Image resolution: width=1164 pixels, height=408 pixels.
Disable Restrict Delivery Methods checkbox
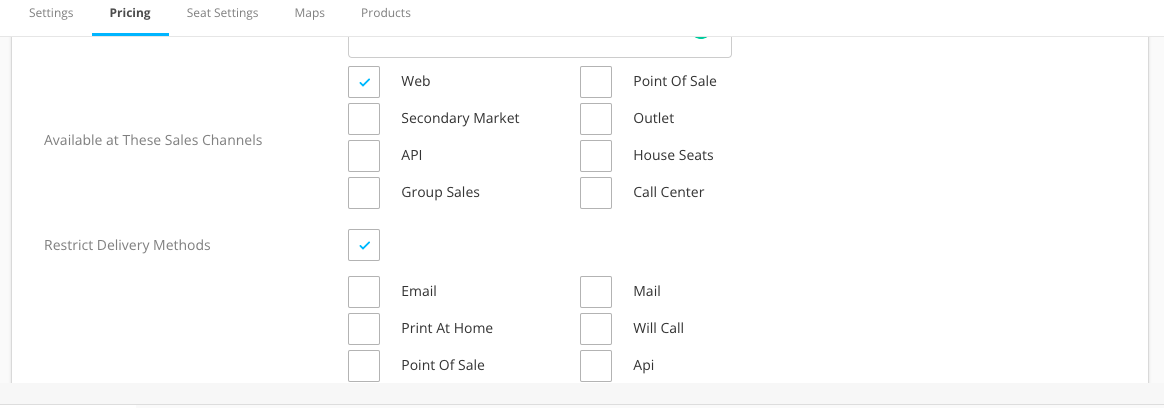click(x=364, y=245)
